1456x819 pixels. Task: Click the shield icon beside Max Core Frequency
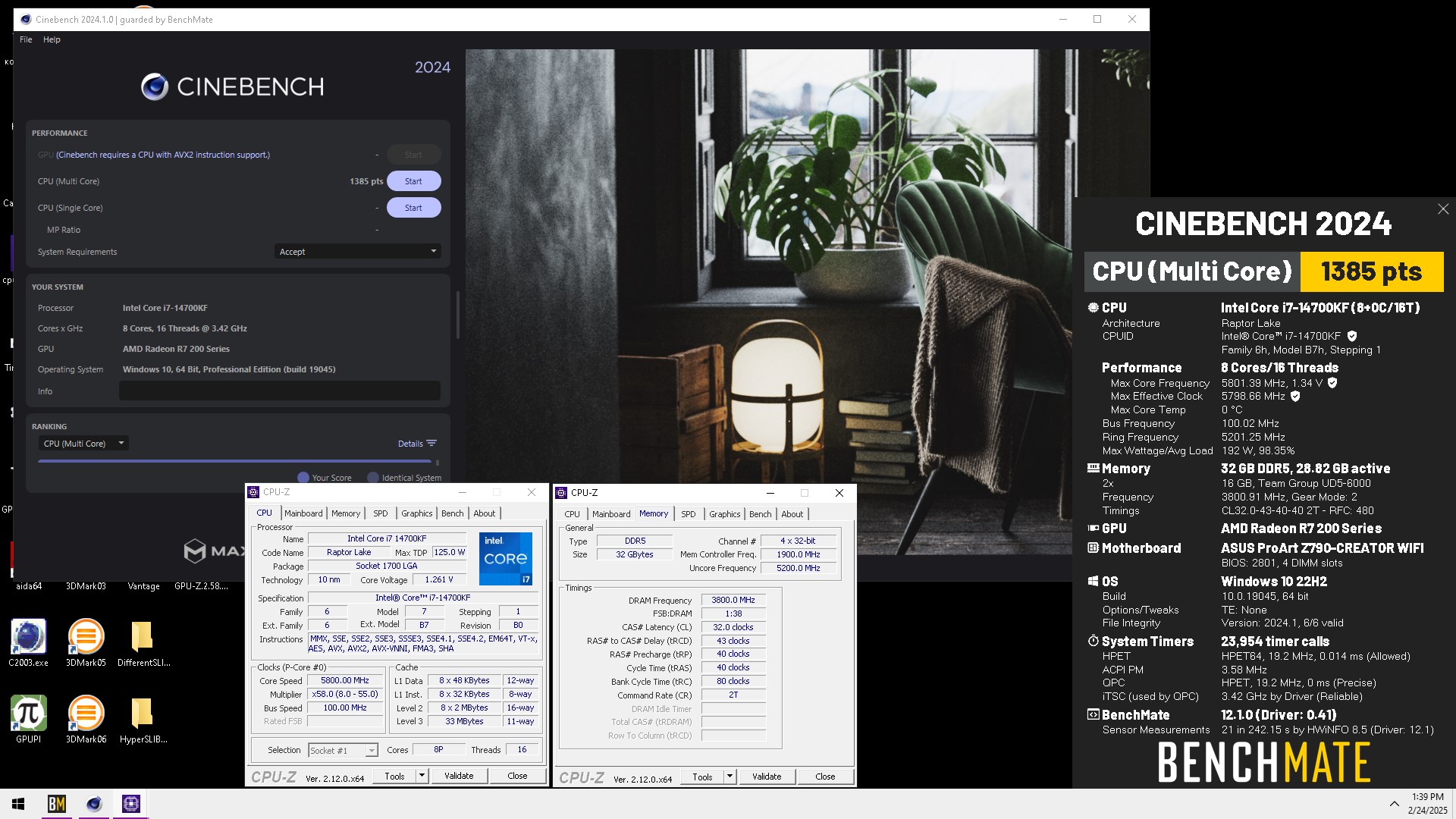tap(1332, 383)
